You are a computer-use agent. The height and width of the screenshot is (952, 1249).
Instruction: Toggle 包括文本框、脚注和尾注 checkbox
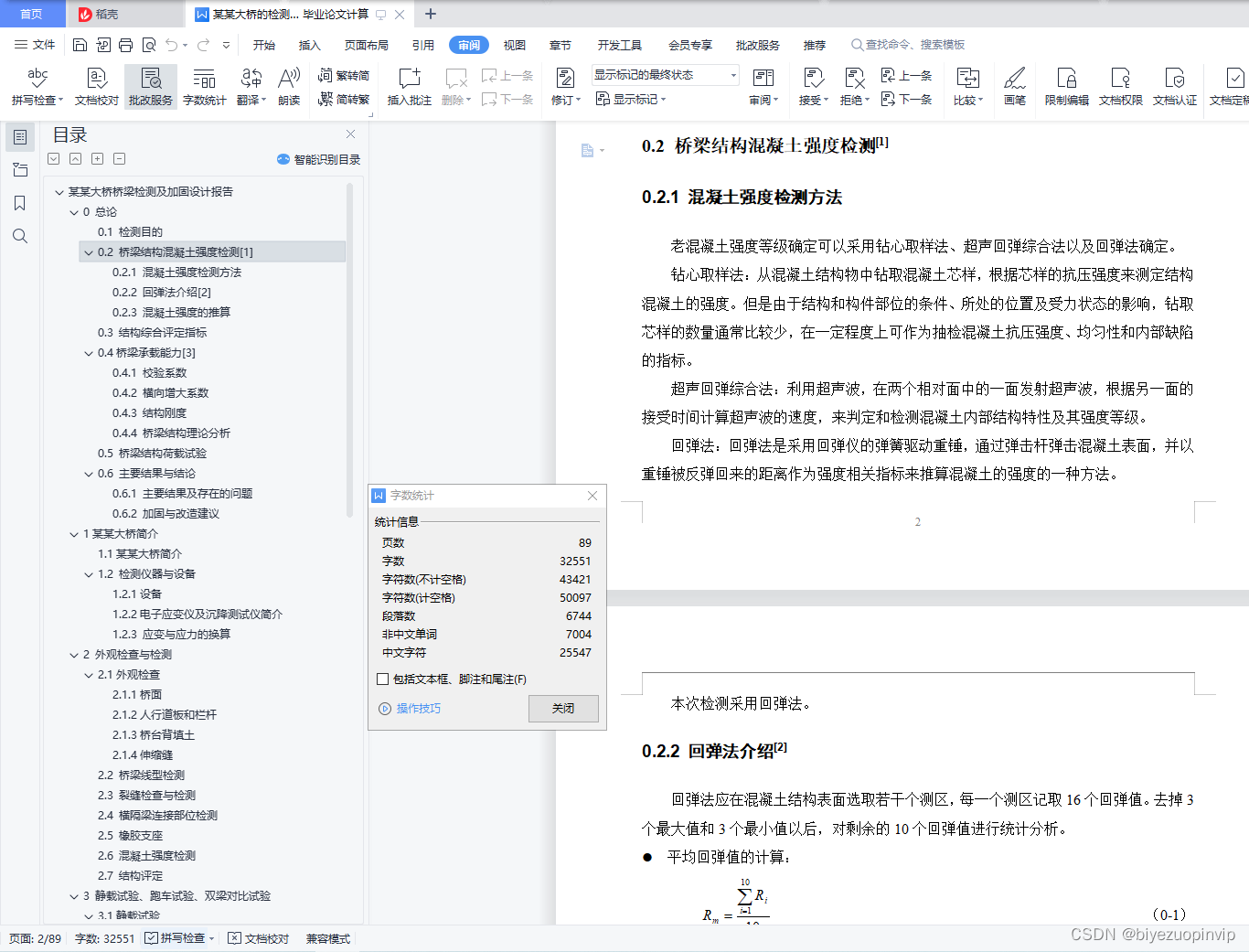[383, 679]
